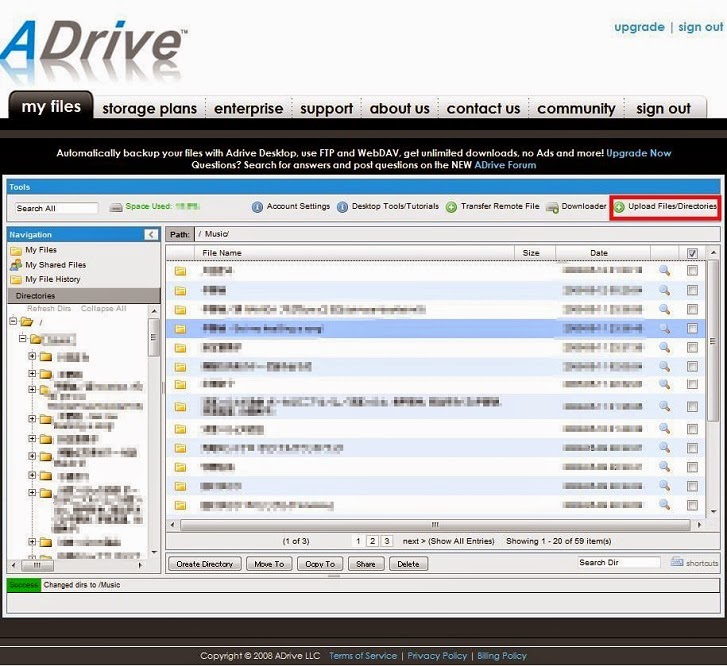The height and width of the screenshot is (666, 727).
Task: Check the checkbox of the sixth file row
Action: pos(692,366)
